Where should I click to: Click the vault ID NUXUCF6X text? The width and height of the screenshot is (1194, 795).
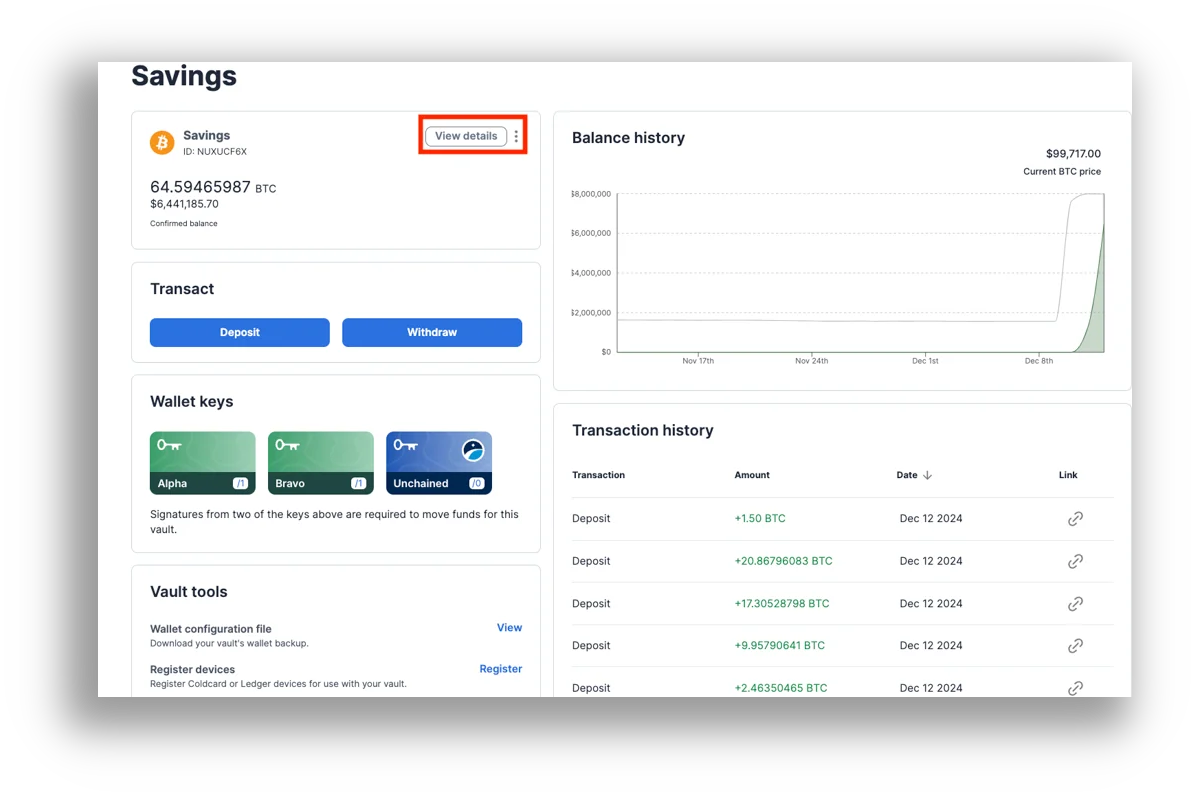[x=215, y=152]
